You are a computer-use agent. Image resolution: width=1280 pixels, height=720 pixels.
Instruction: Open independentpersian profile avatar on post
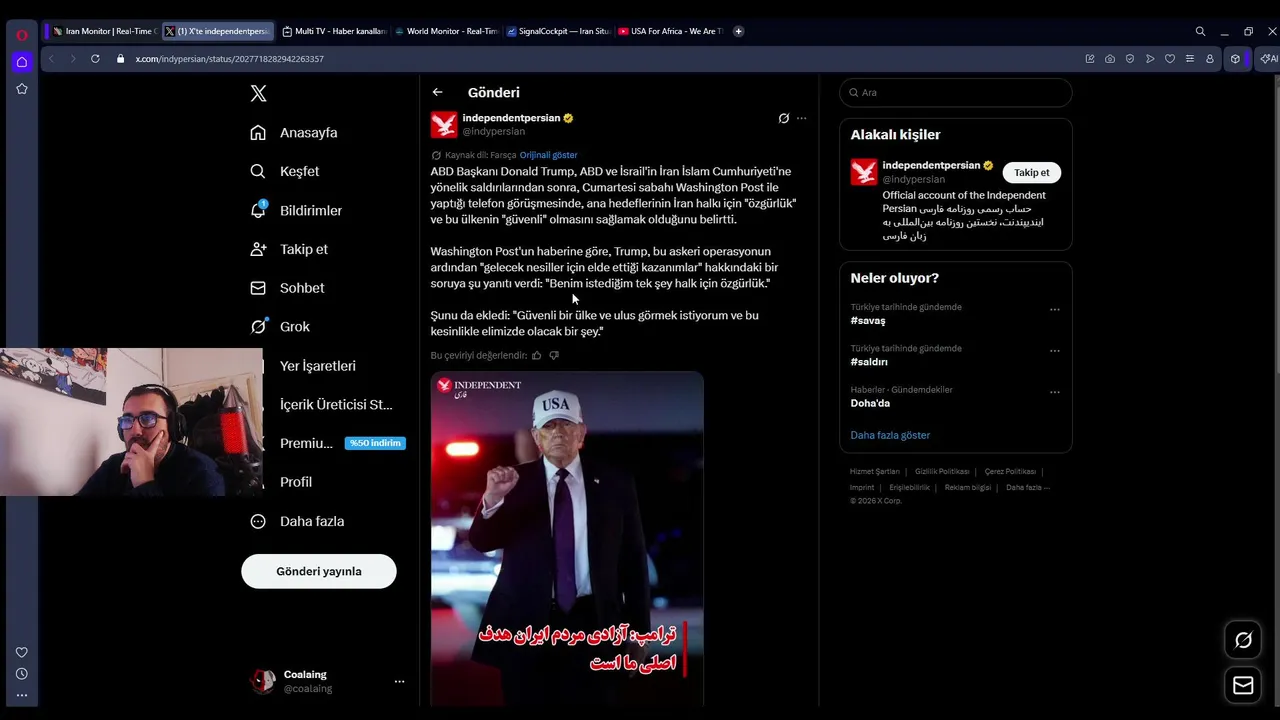444,124
